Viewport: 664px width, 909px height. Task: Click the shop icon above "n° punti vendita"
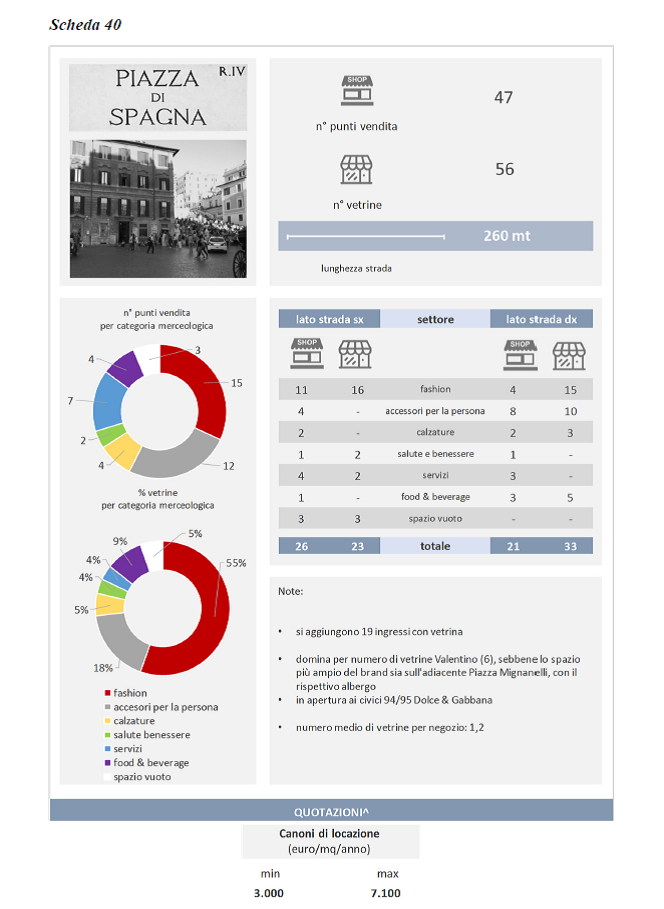click(357, 91)
